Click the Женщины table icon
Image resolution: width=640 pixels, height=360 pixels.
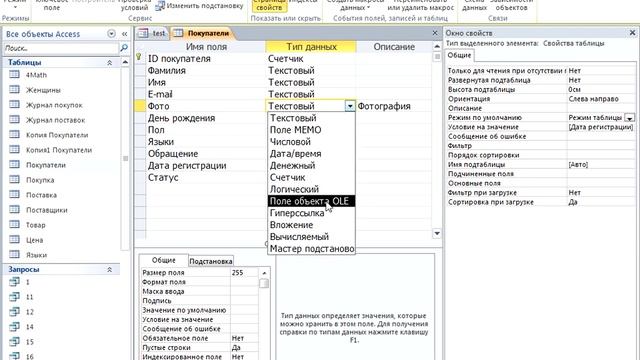coord(14,89)
